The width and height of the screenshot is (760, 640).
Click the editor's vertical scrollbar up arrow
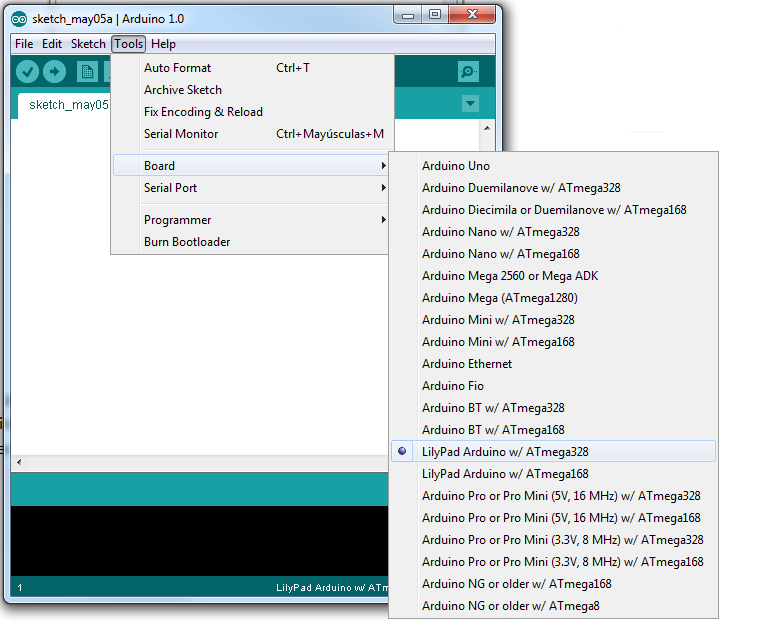tap(487, 128)
